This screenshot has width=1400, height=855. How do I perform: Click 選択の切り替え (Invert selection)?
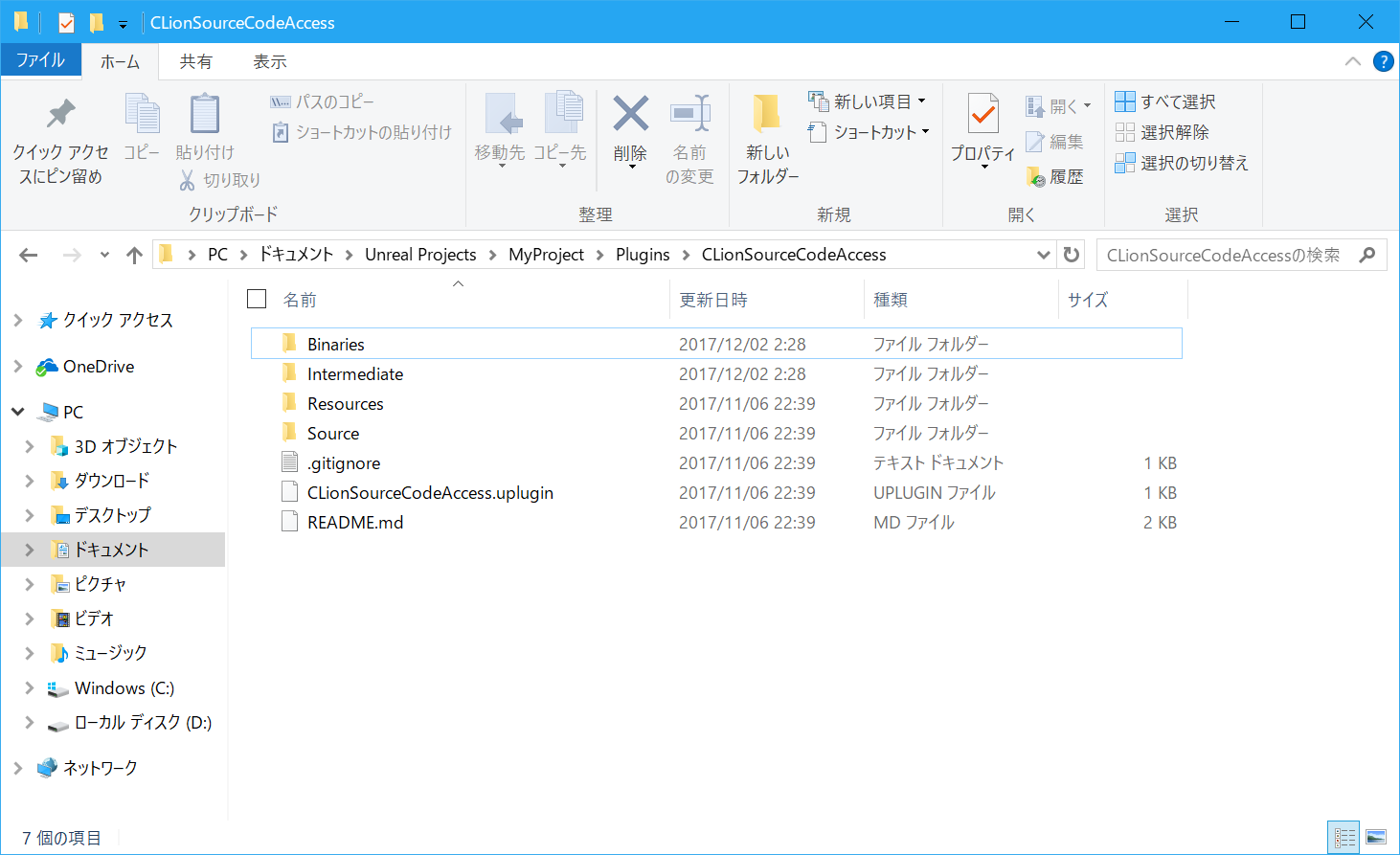coord(1182,163)
